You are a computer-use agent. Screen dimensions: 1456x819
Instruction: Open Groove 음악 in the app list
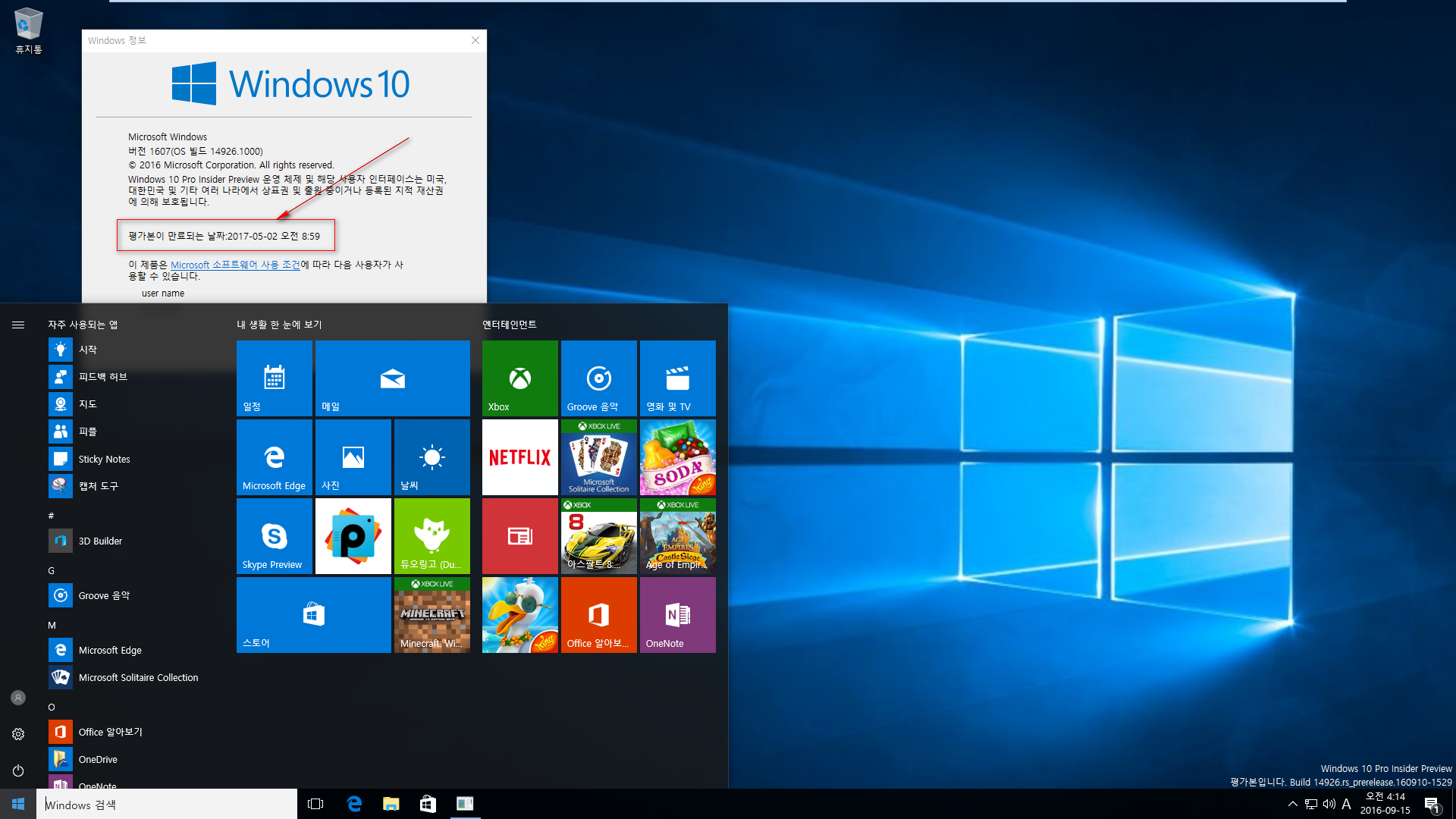pos(136,595)
